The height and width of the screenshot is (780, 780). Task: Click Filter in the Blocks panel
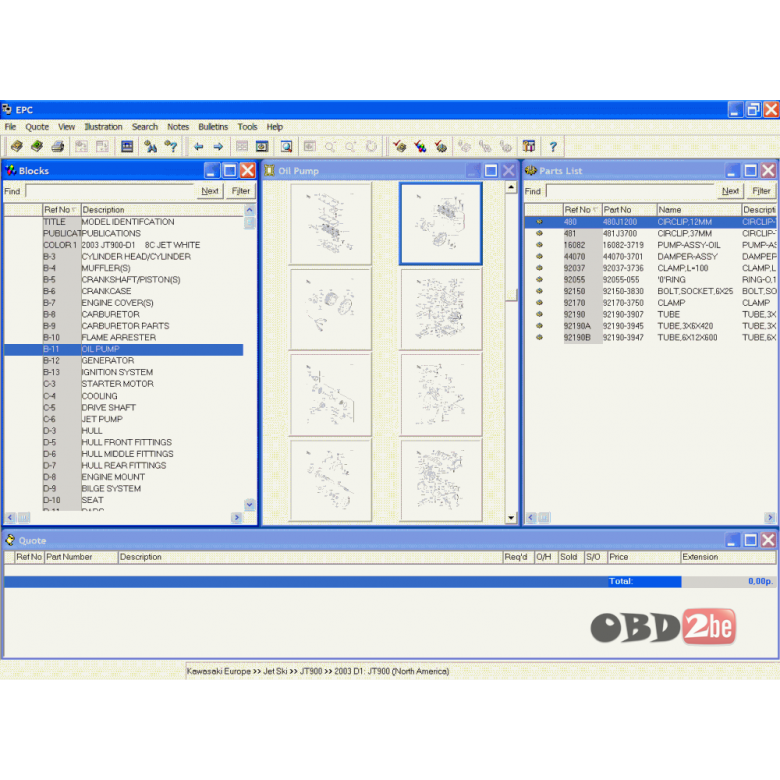tap(241, 191)
